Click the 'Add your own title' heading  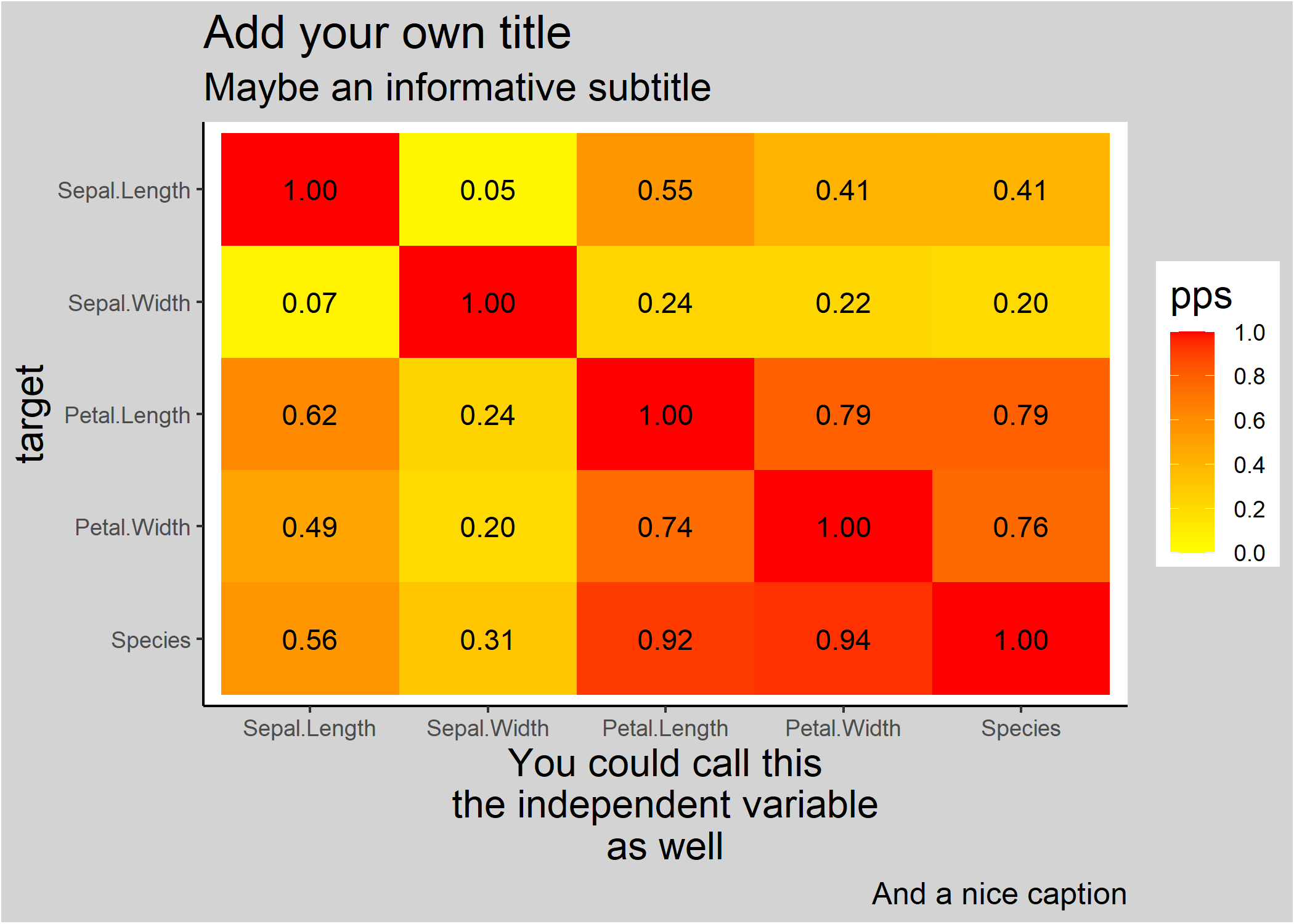[388, 33]
